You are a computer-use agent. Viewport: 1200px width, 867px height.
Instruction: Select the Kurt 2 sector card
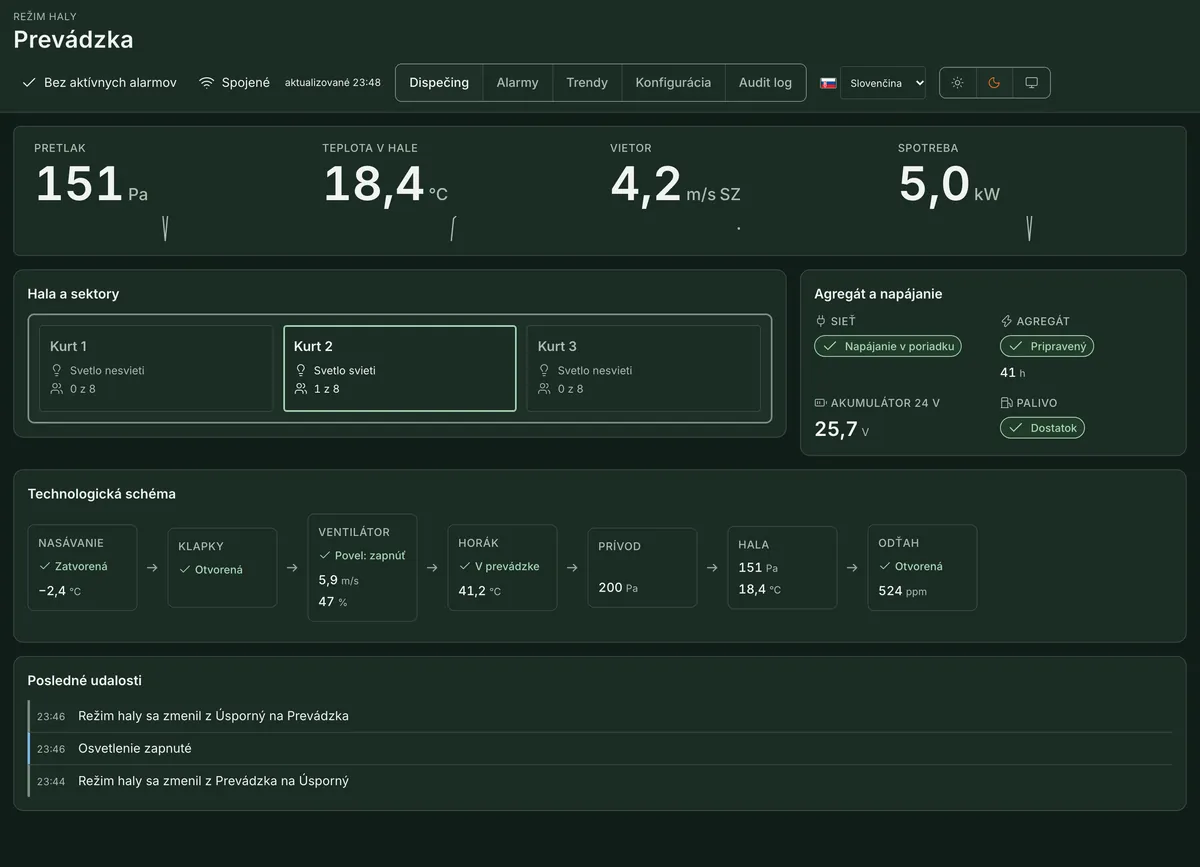coord(400,368)
